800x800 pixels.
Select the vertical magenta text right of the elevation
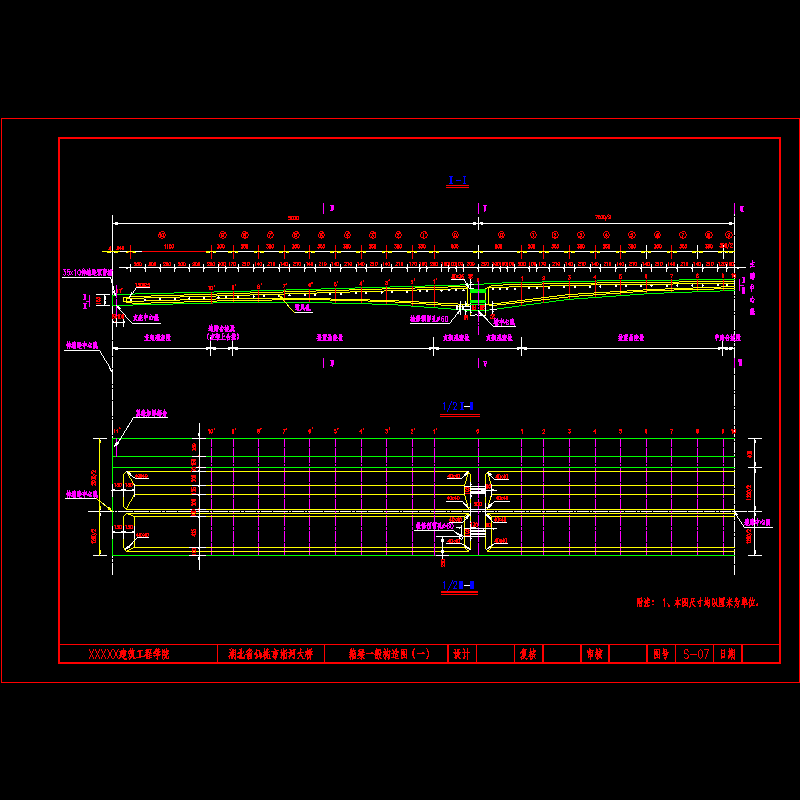pos(752,290)
